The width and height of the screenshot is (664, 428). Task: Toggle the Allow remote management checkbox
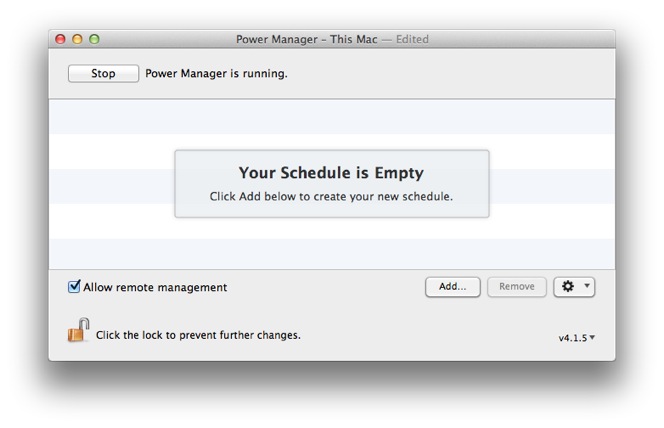74,287
